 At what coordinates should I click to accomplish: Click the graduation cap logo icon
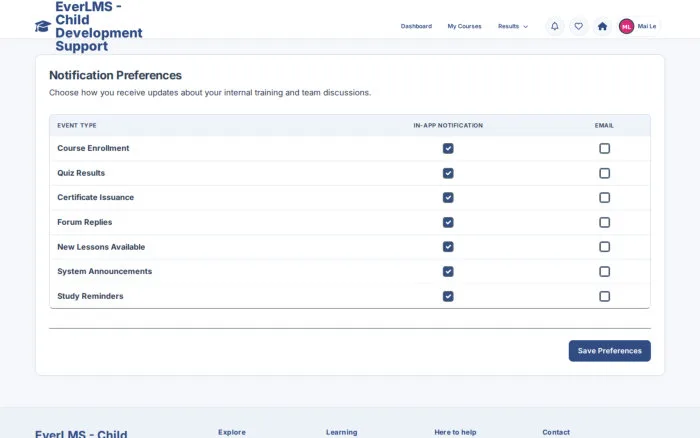tap(43, 26)
